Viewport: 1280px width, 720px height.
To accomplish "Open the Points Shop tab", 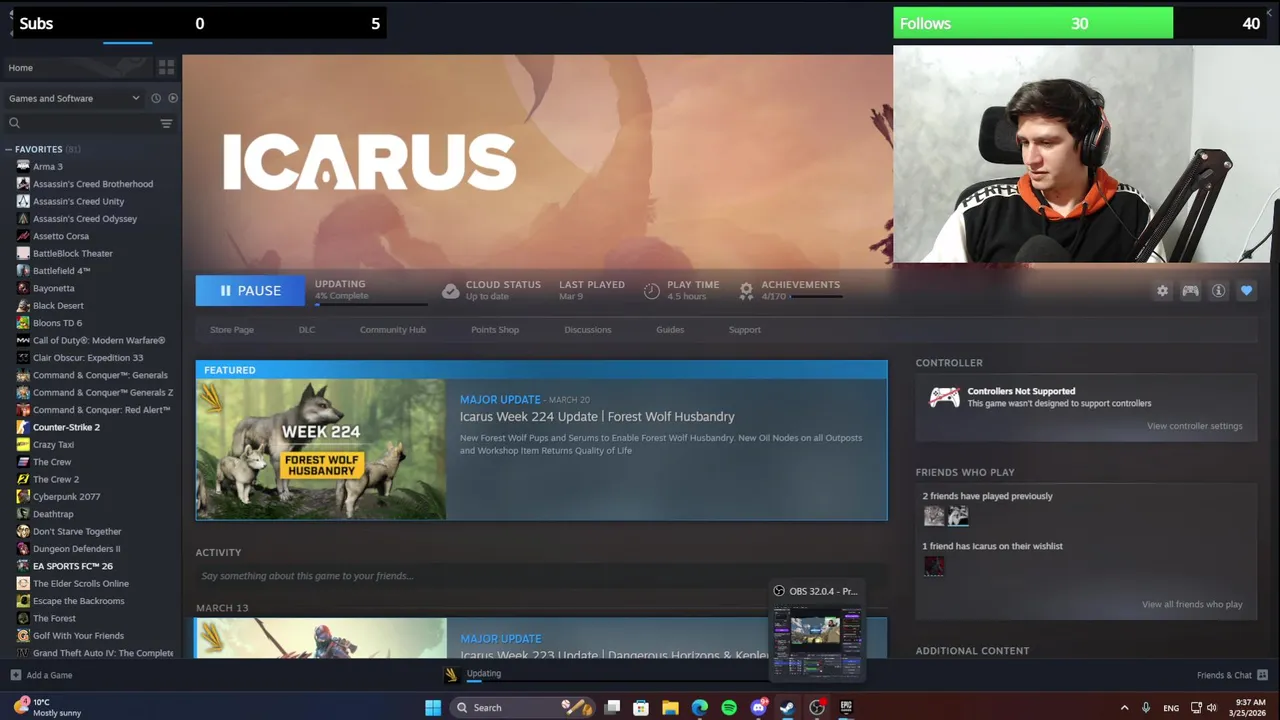I will pyautogui.click(x=495, y=329).
